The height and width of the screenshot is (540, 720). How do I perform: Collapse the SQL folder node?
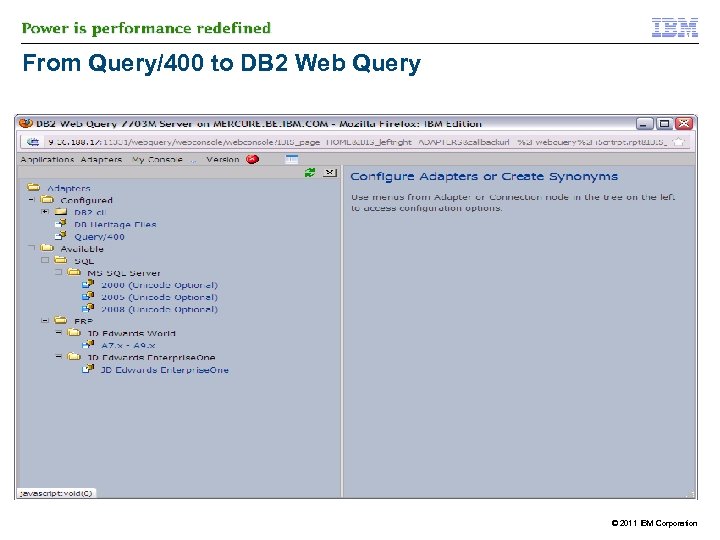[x=45, y=260]
